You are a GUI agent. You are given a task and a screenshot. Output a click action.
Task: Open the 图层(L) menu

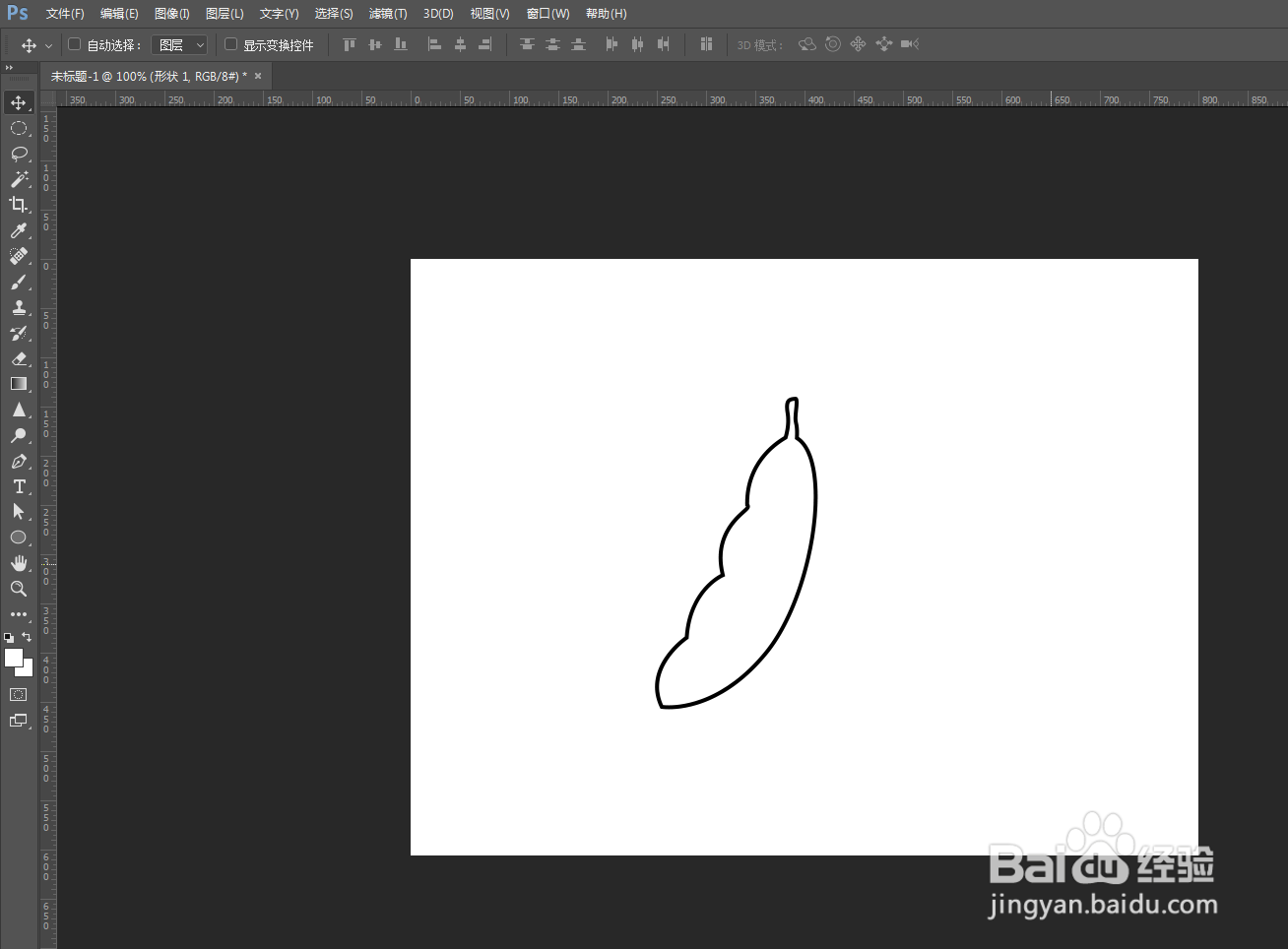pos(225,14)
